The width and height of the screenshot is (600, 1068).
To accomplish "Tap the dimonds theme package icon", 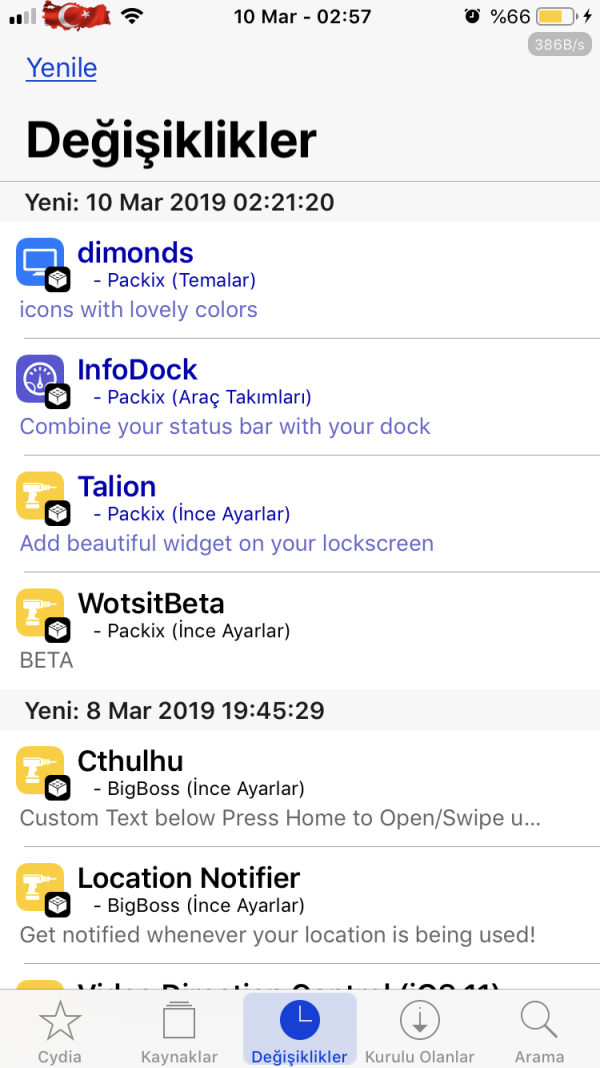I will pyautogui.click(x=41, y=262).
